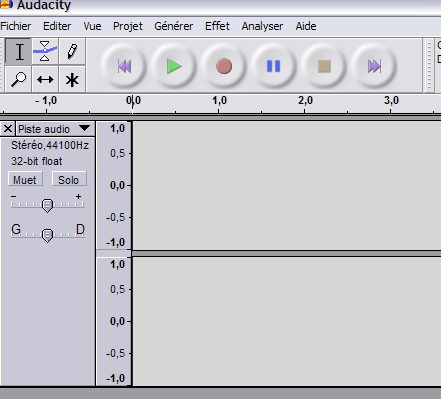Open the Editer menu

(57, 26)
